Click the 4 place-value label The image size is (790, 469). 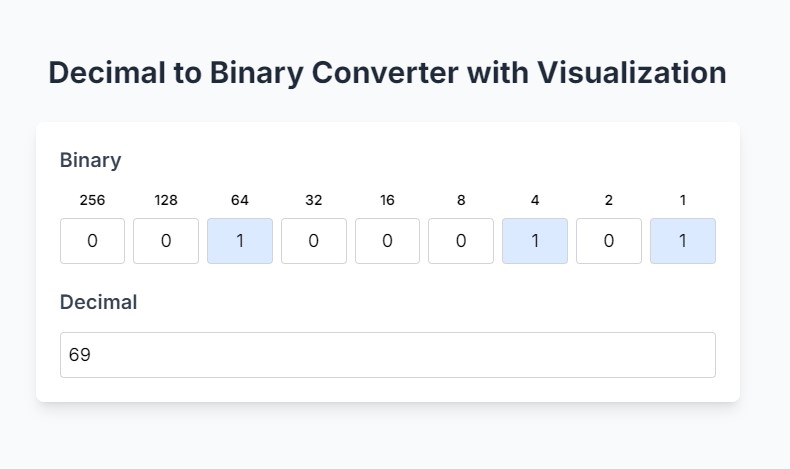535,200
